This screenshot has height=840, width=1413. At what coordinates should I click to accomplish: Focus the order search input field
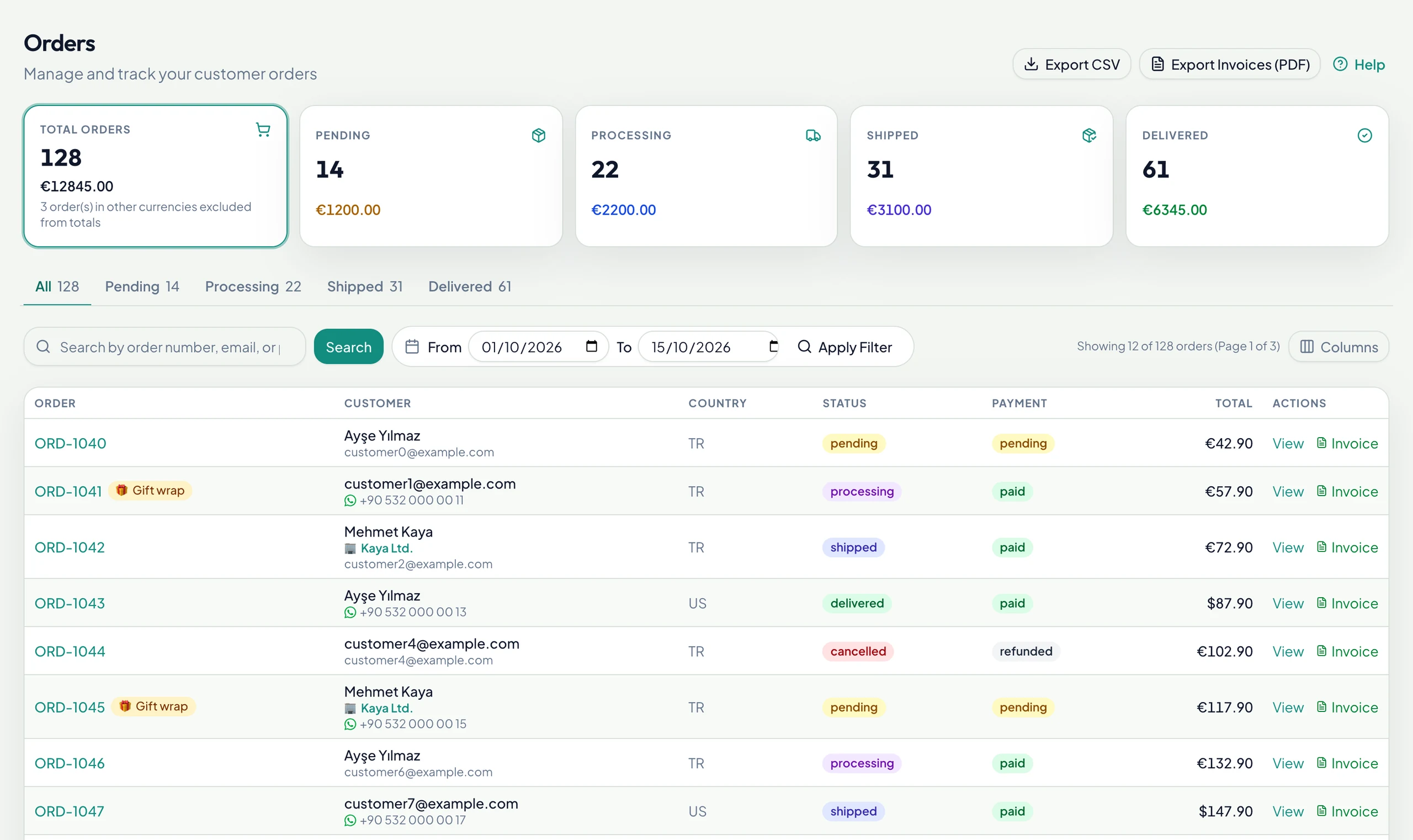point(164,347)
